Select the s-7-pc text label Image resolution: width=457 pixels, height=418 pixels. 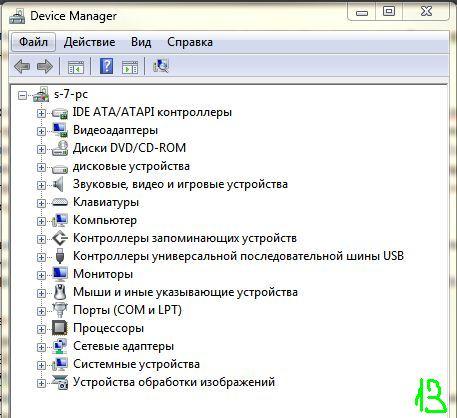pos(71,94)
